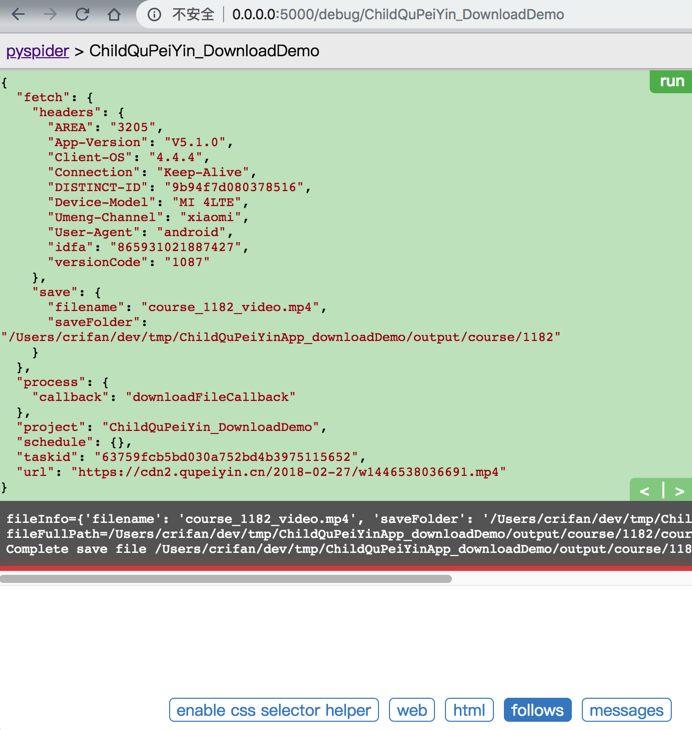The image size is (692, 730).
Task: Open browser home page icon
Action: [x=114, y=14]
